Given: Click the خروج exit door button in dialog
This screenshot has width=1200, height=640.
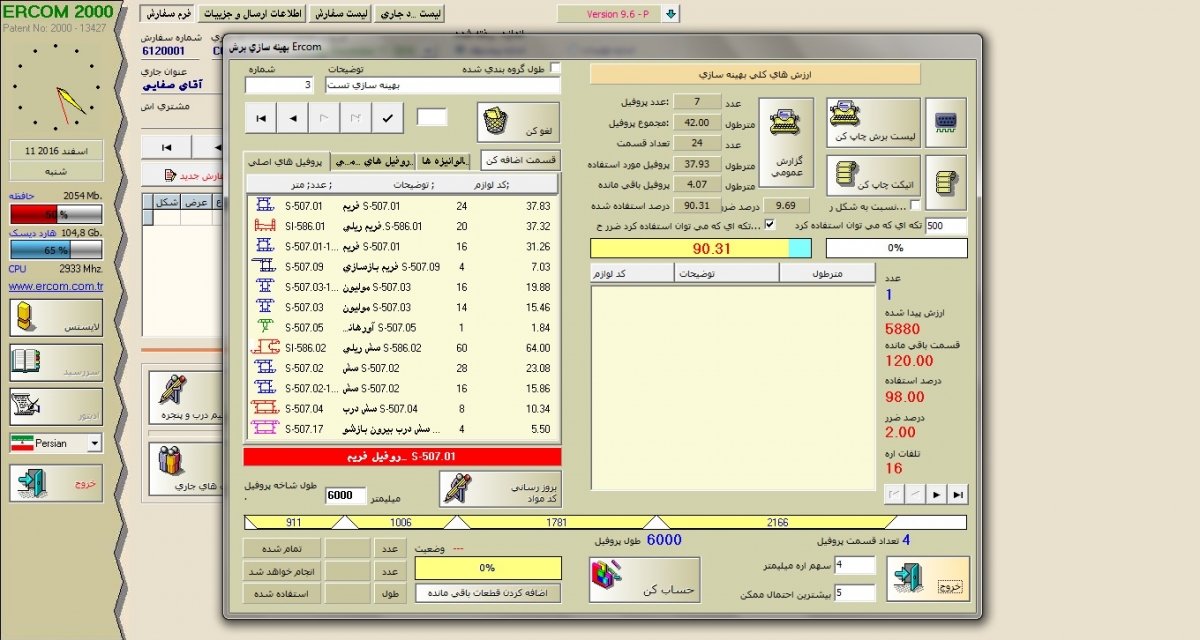Looking at the screenshot, I should pos(928,579).
